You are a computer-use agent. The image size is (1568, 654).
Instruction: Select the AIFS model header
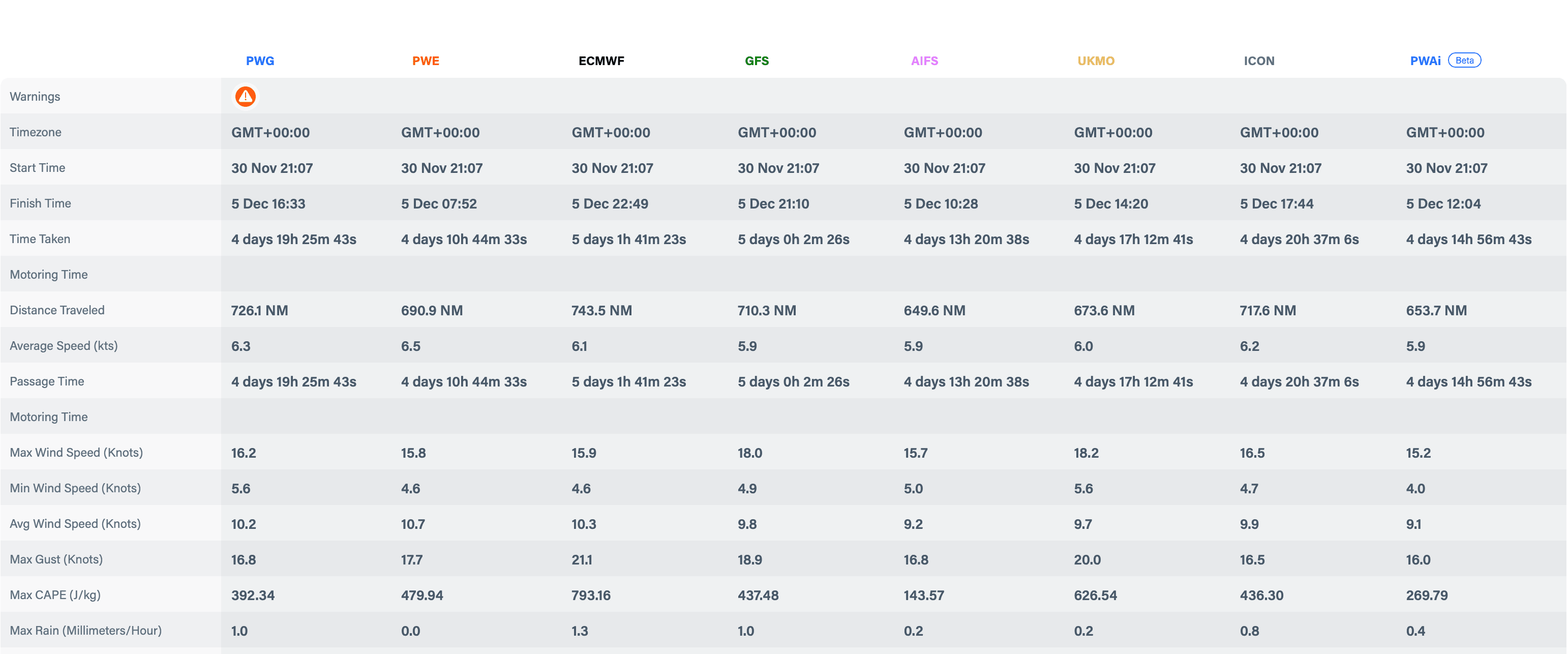(924, 61)
